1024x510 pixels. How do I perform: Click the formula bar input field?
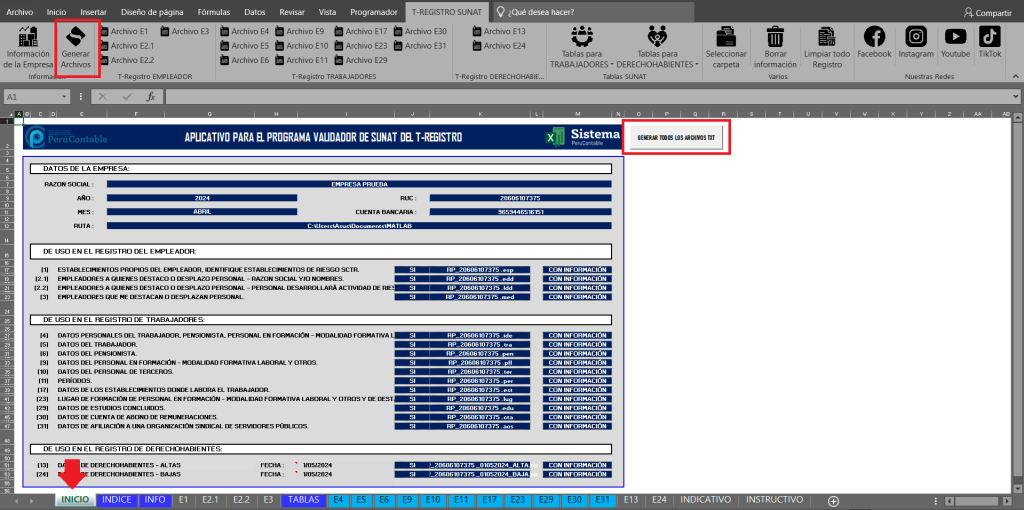(x=587, y=97)
